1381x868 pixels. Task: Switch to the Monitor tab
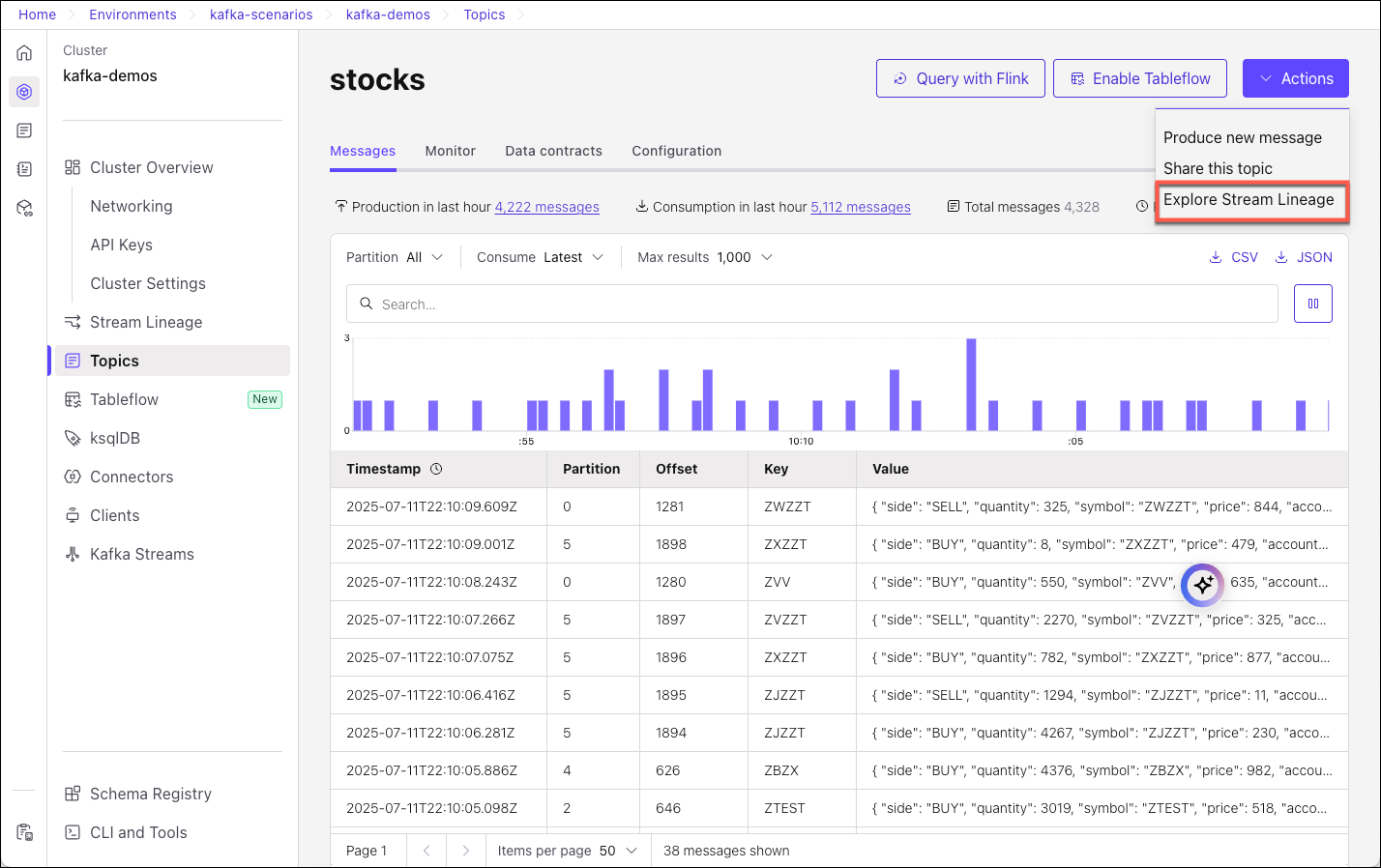[x=450, y=151]
